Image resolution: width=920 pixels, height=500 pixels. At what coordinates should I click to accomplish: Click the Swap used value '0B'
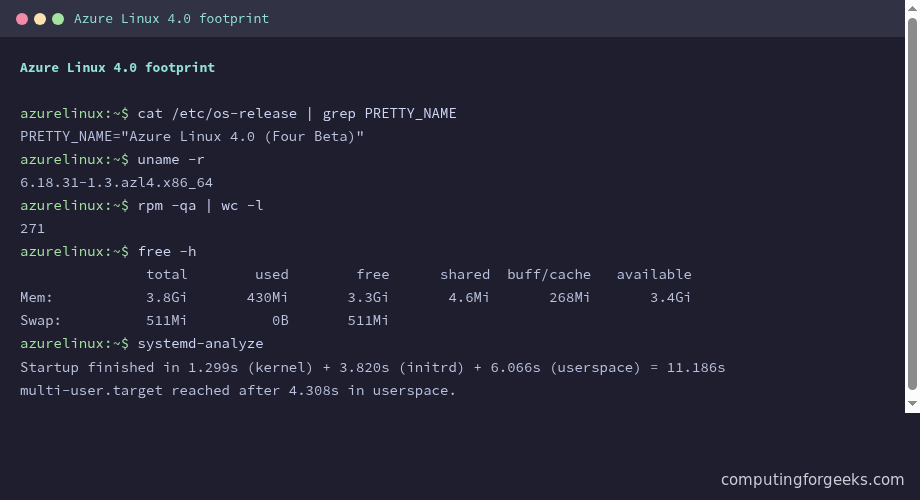(x=280, y=320)
